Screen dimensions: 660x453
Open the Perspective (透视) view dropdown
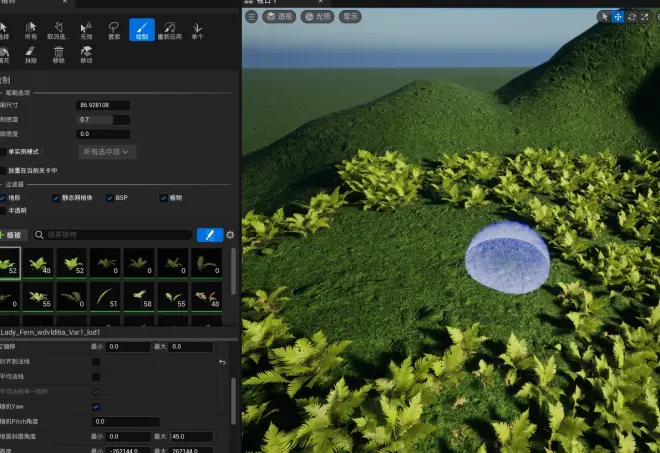pyautogui.click(x=280, y=17)
